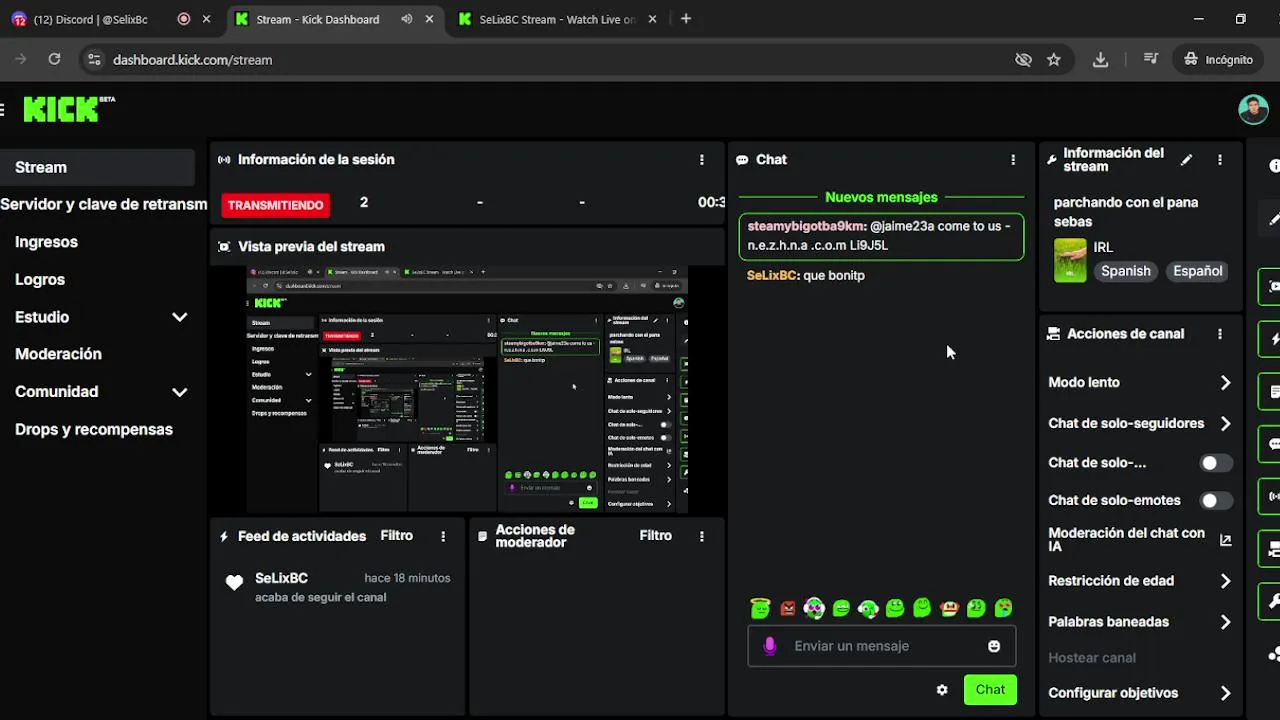Viewport: 1280px width, 720px height.
Task: Click the purple microphone icon in chat input
Action: 769,646
